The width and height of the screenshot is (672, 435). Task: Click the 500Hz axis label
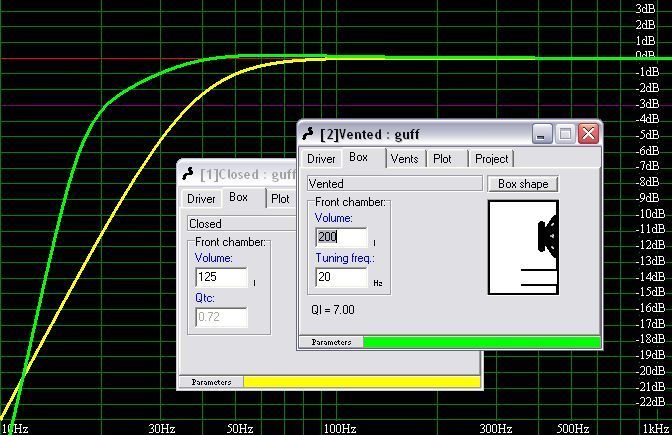coord(573,428)
